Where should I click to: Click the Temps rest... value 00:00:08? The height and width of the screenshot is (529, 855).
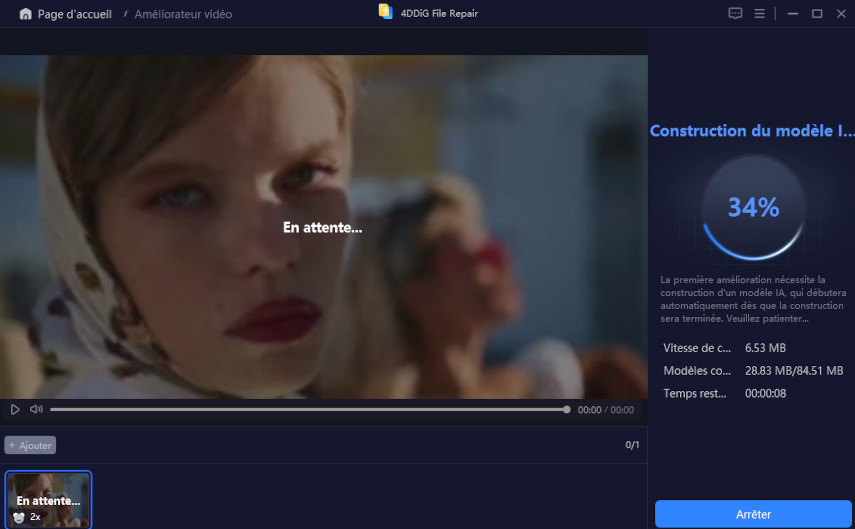point(766,394)
